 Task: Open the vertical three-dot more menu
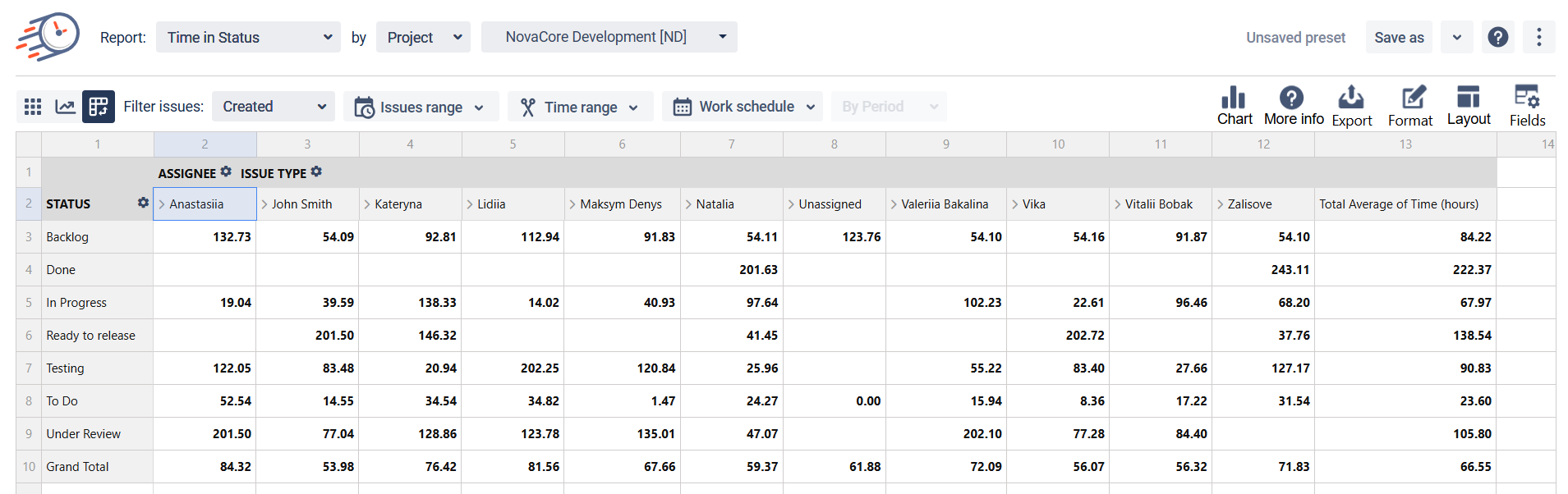pos(1538,38)
